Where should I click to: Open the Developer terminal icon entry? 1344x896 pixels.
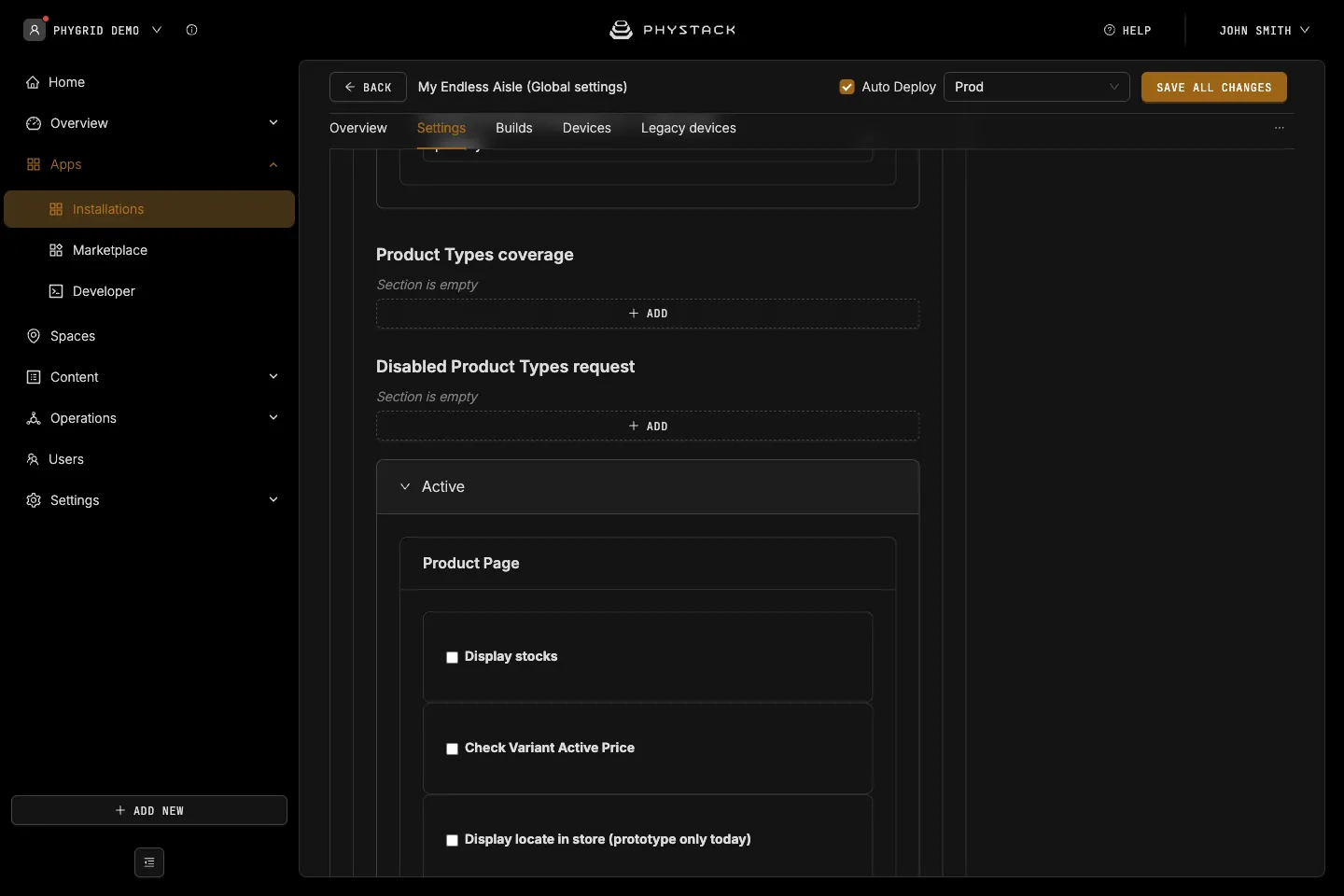tap(56, 291)
